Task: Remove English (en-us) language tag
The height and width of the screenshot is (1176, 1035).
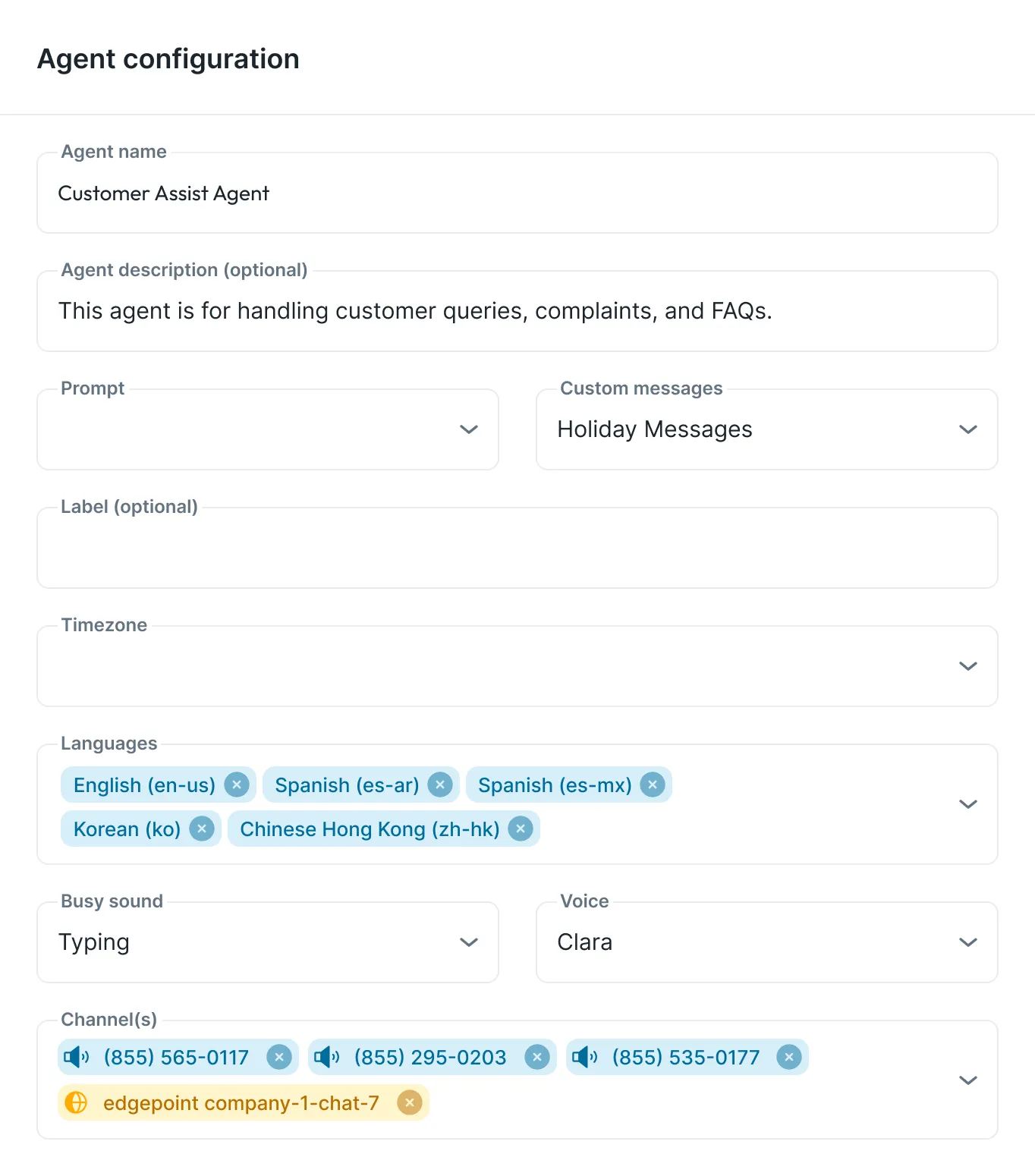Action: pos(237,785)
